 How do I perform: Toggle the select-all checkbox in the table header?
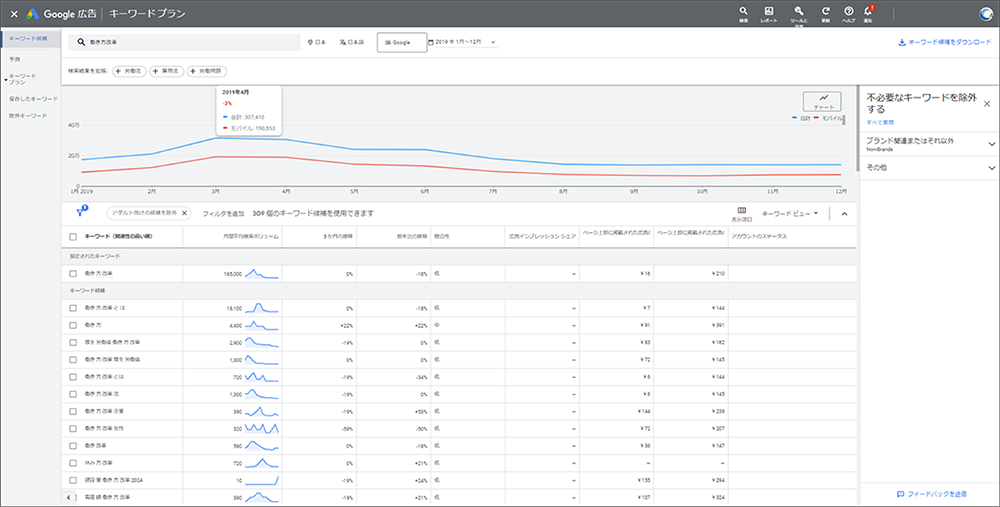[73, 237]
